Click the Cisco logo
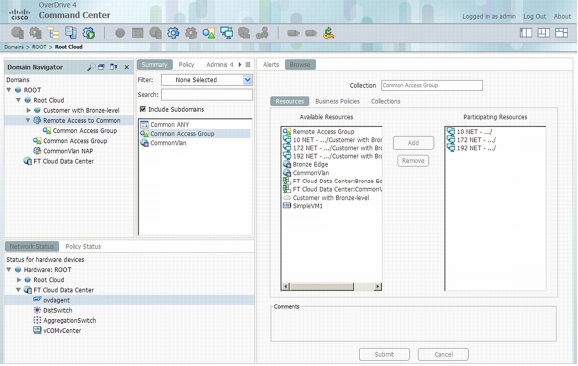578x366 pixels. (x=20, y=15)
